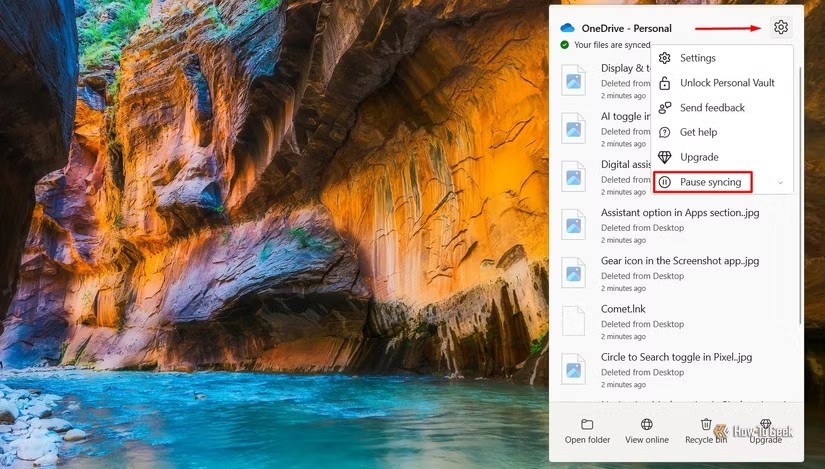Open Circle to Search toggle in Pixel.jpg entry

676,357
